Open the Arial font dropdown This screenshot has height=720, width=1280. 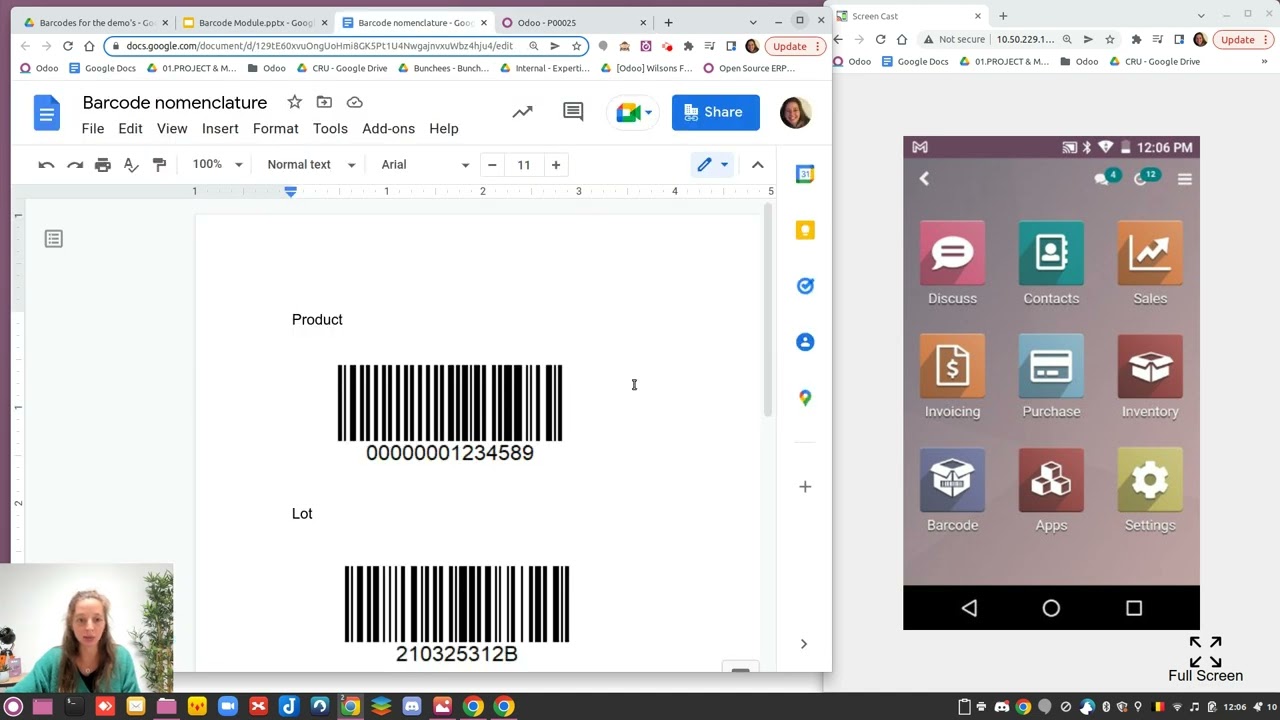pos(425,165)
